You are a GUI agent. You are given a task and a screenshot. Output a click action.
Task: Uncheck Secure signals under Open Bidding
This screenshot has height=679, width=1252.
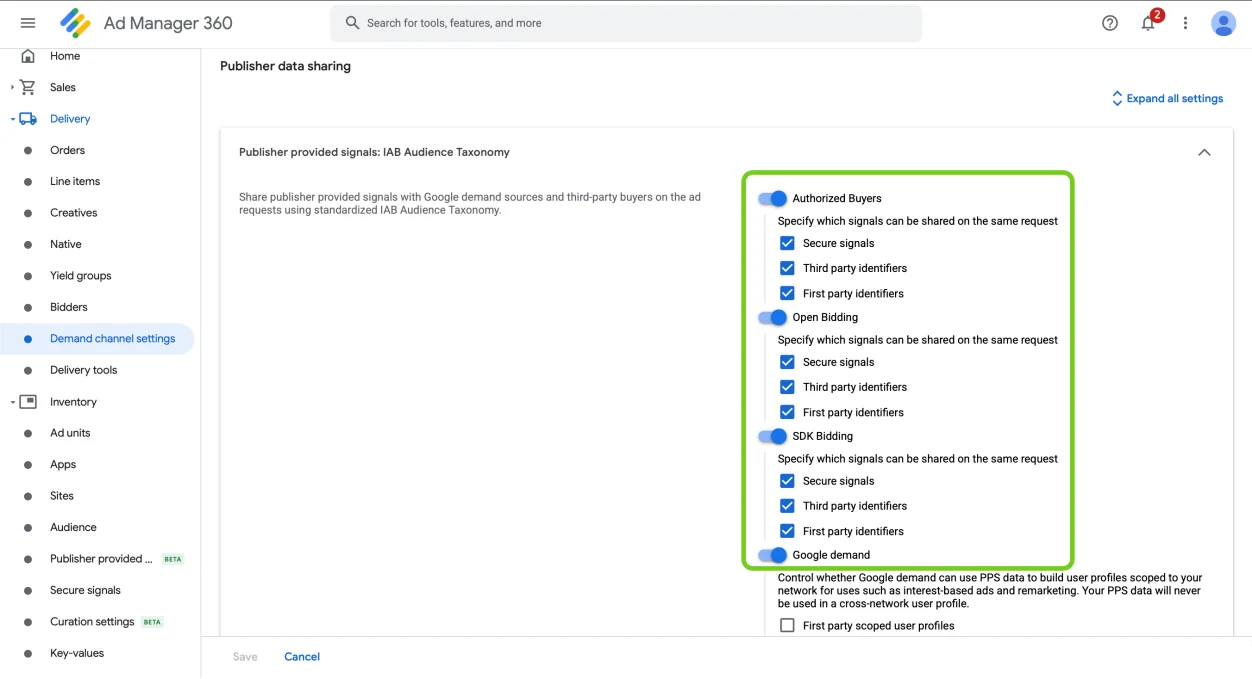787,362
